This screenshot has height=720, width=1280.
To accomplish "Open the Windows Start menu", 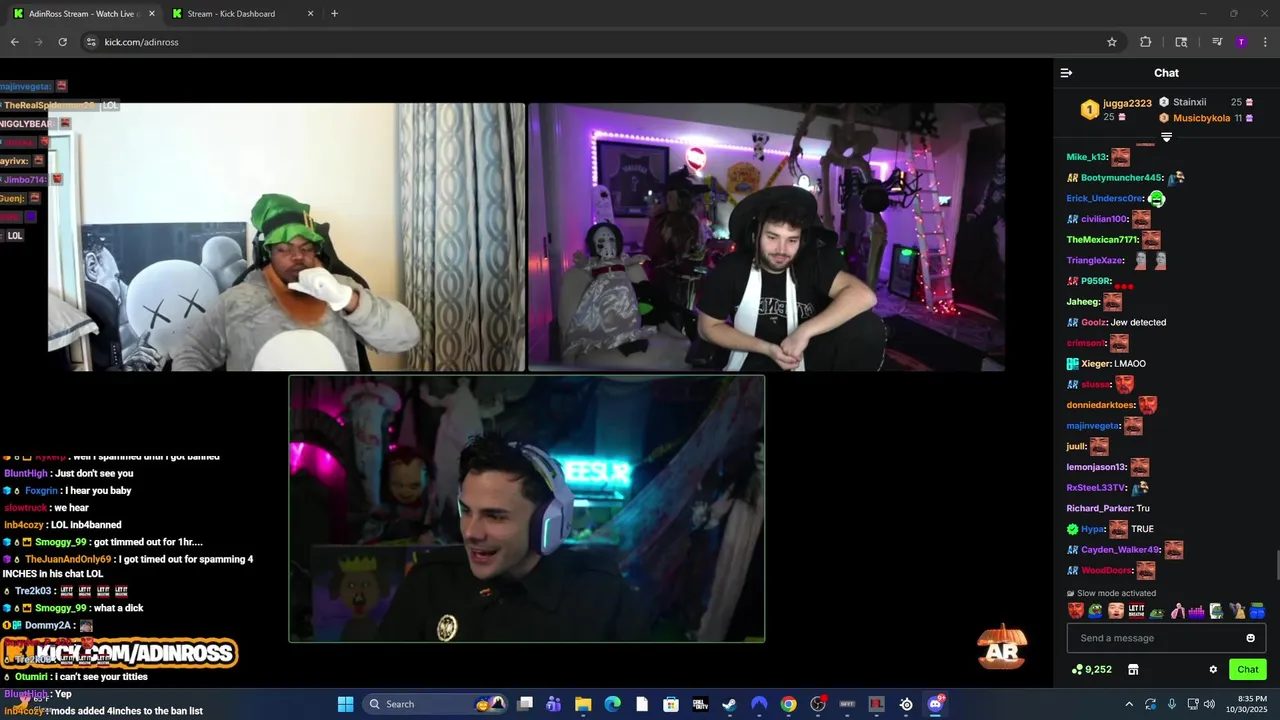I will [345, 704].
